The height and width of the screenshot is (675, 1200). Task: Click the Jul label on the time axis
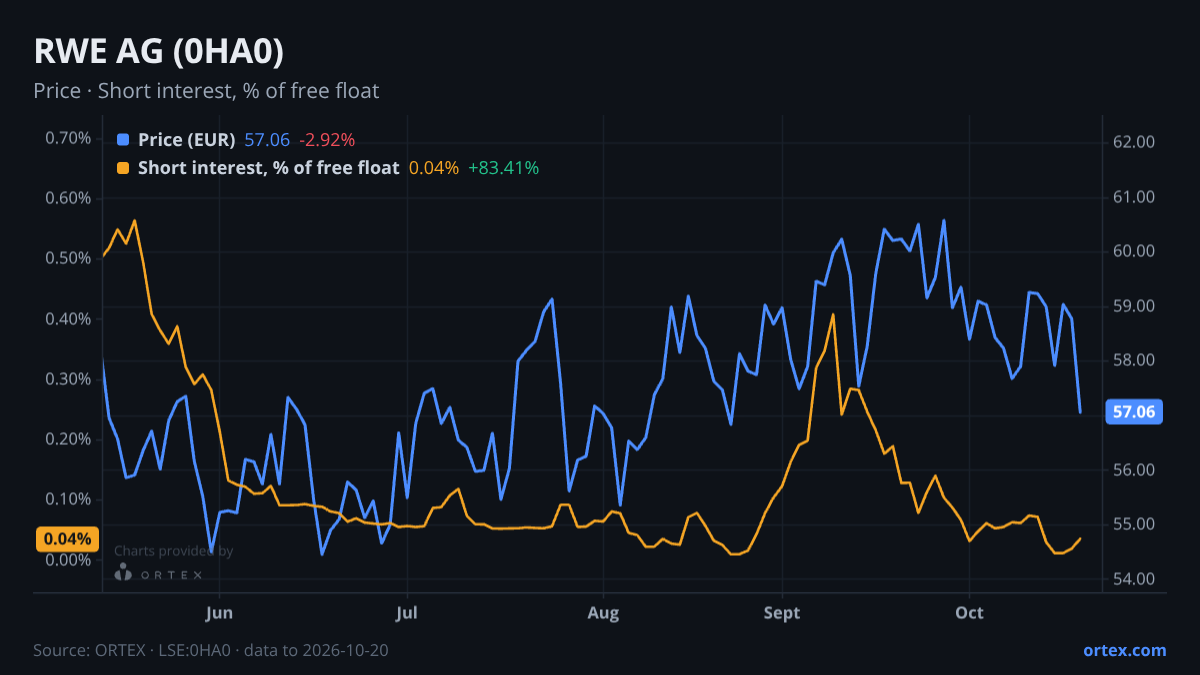[406, 613]
